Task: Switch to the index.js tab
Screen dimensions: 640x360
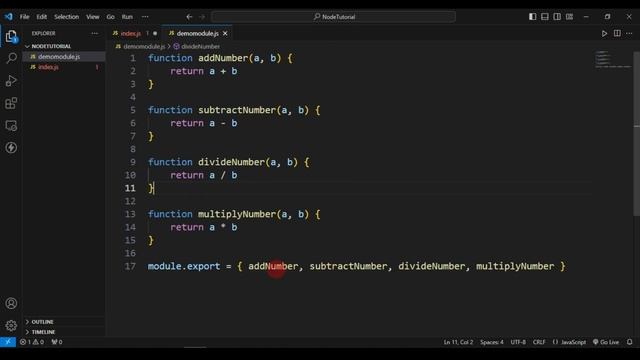Action: 131,33
